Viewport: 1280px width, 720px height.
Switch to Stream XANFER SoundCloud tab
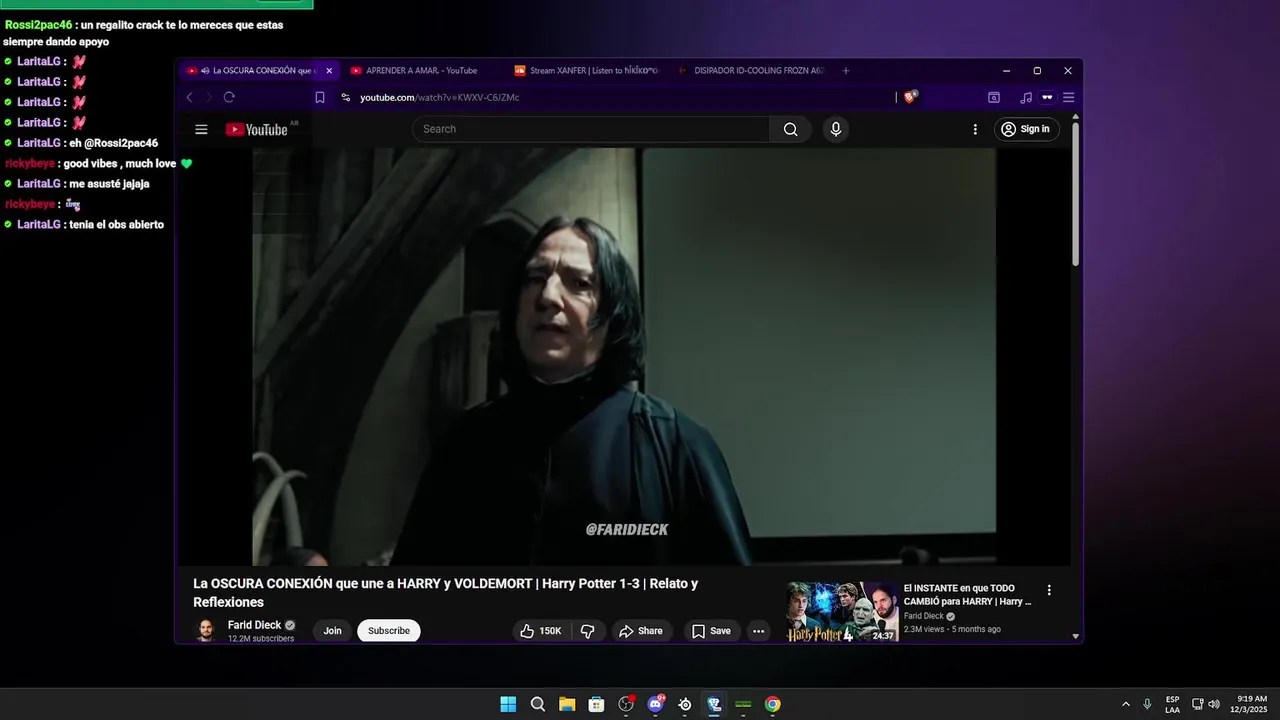click(x=587, y=71)
